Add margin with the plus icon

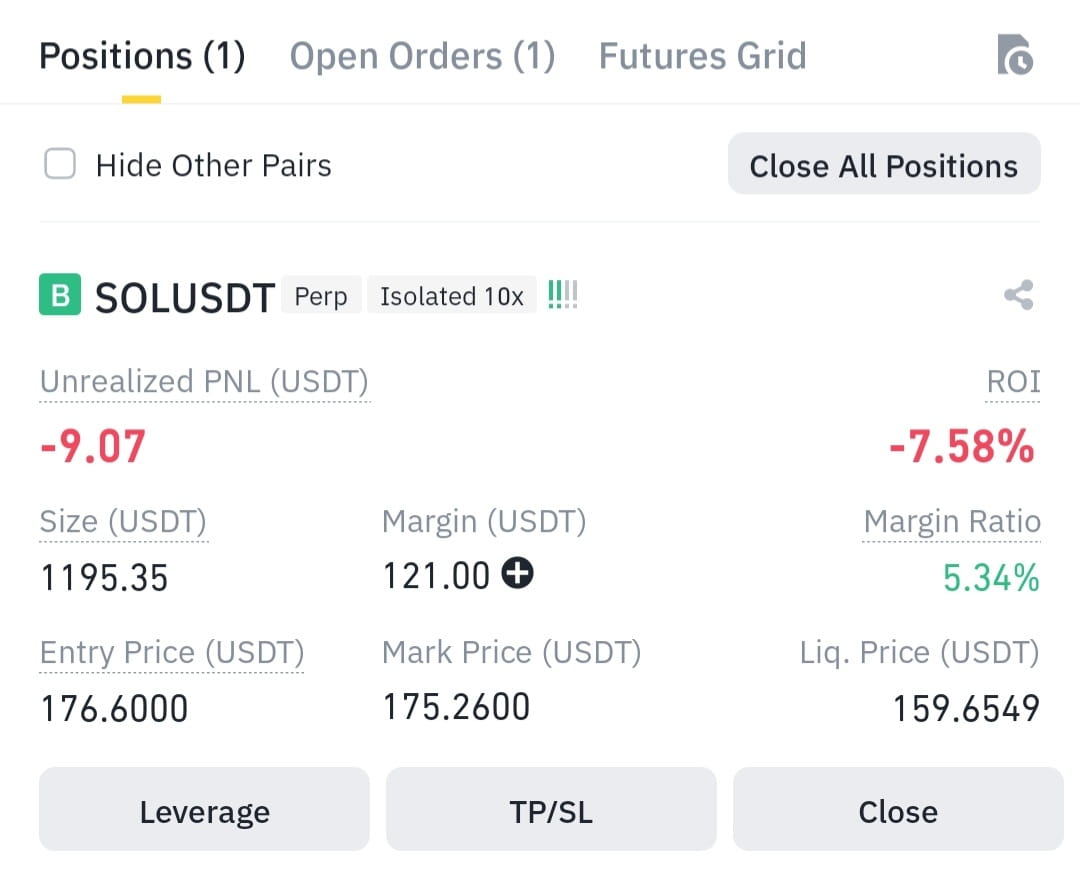point(517,573)
